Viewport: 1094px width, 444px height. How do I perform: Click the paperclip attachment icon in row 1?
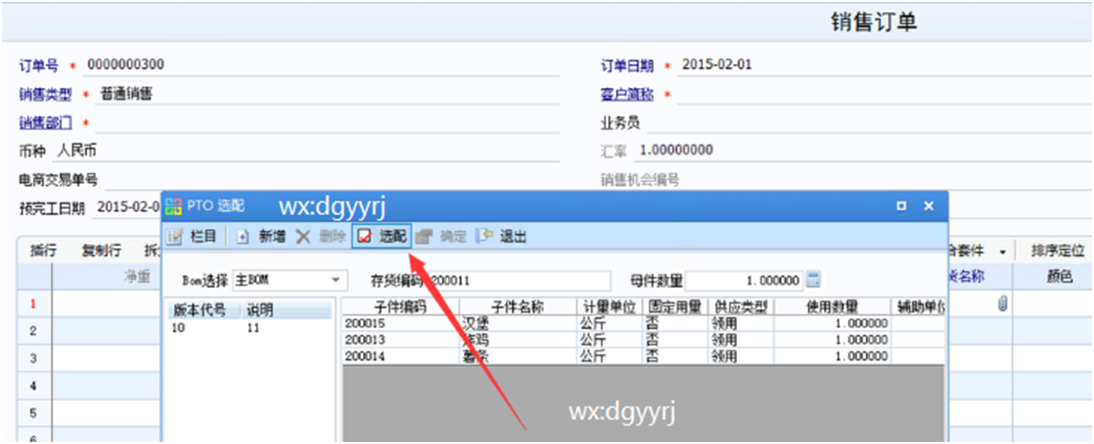tap(1003, 304)
